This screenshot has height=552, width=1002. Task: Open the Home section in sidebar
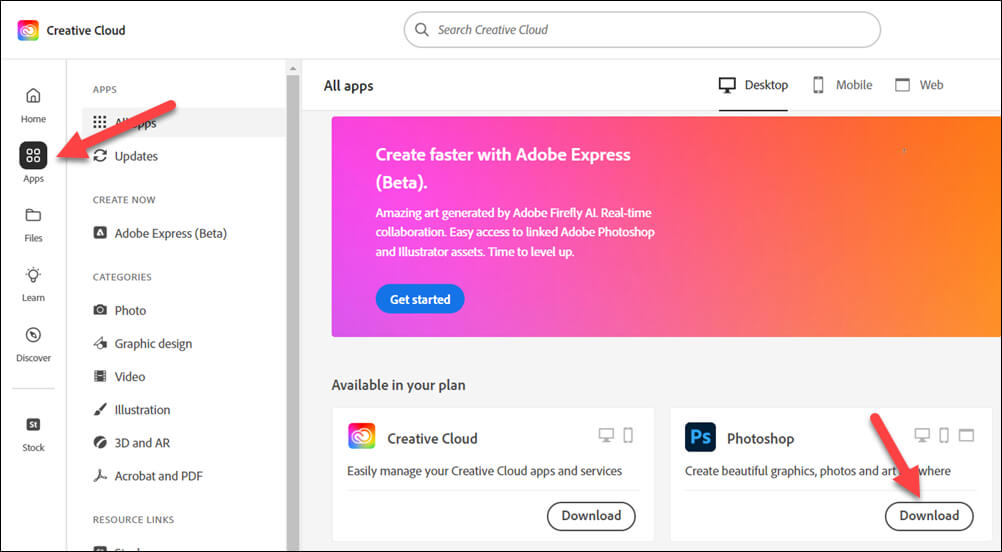33,103
